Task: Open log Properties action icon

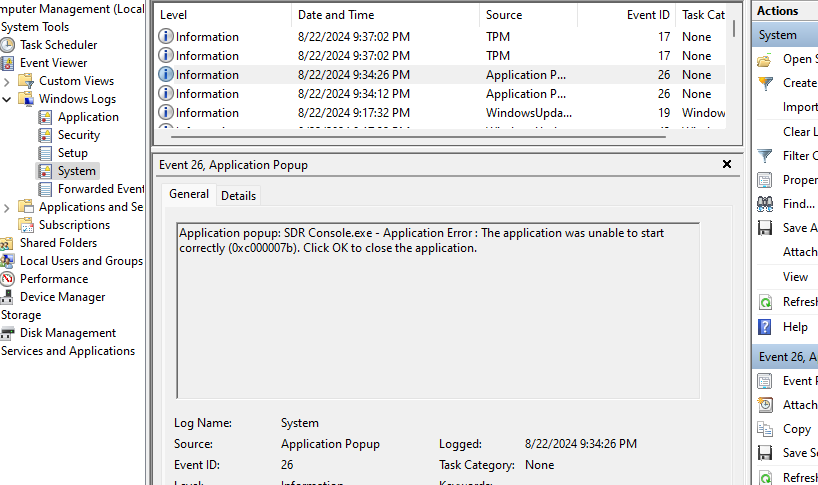Action: (x=765, y=180)
